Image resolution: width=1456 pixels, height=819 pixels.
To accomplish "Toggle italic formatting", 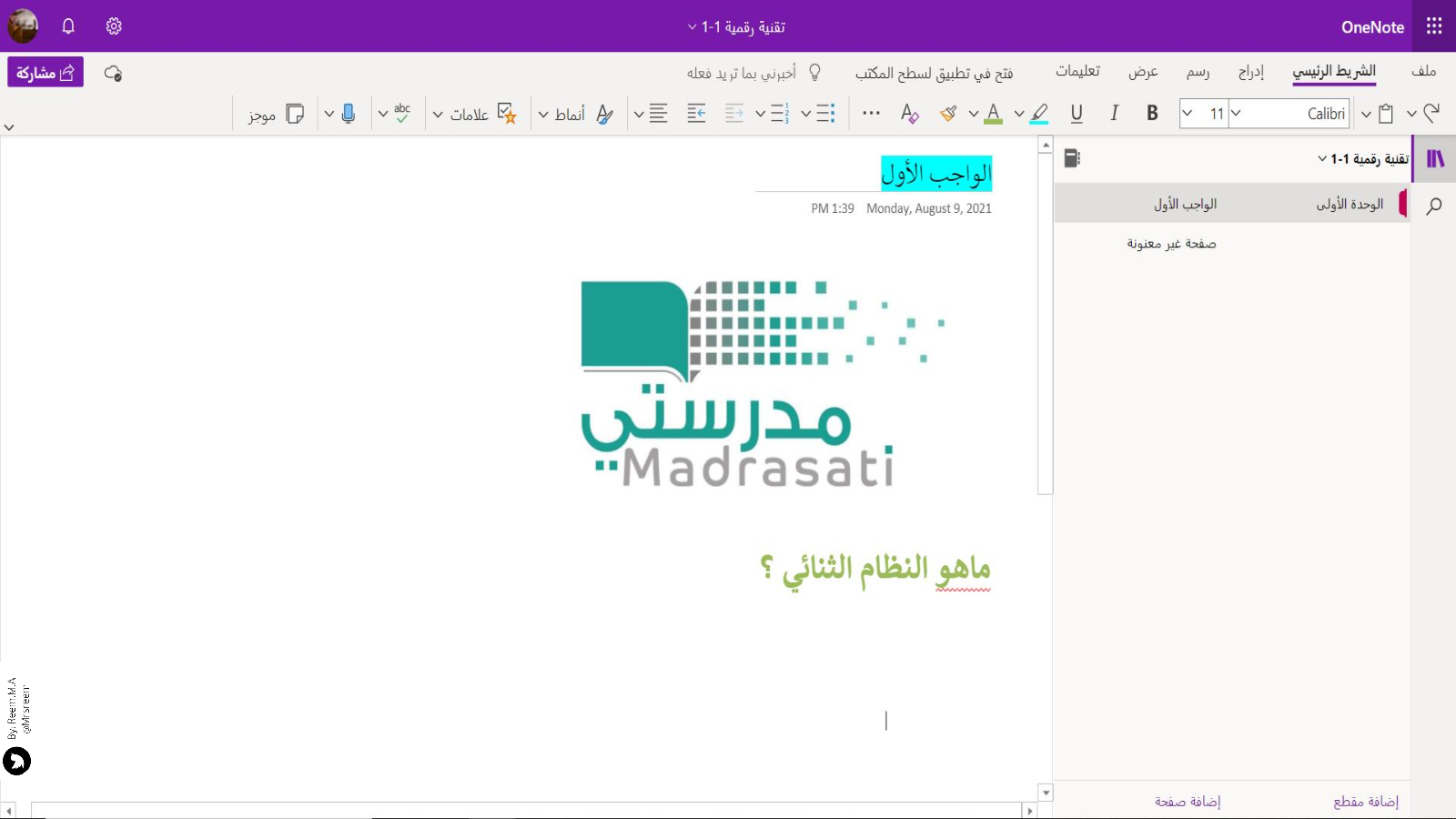I will 1114,113.
